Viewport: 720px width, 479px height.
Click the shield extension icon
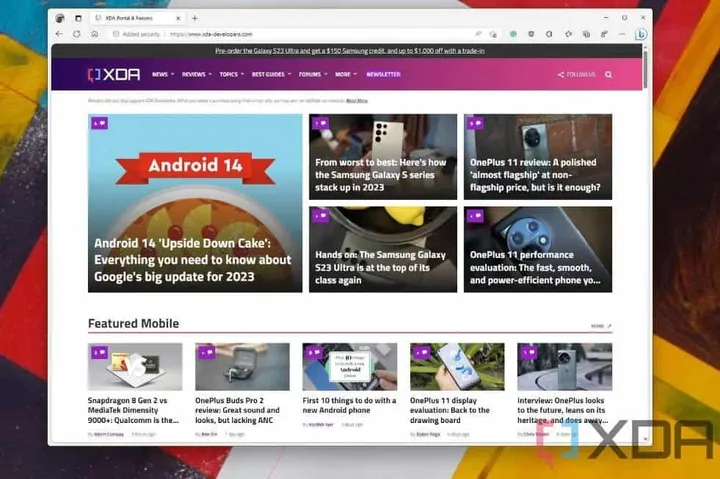(531, 34)
